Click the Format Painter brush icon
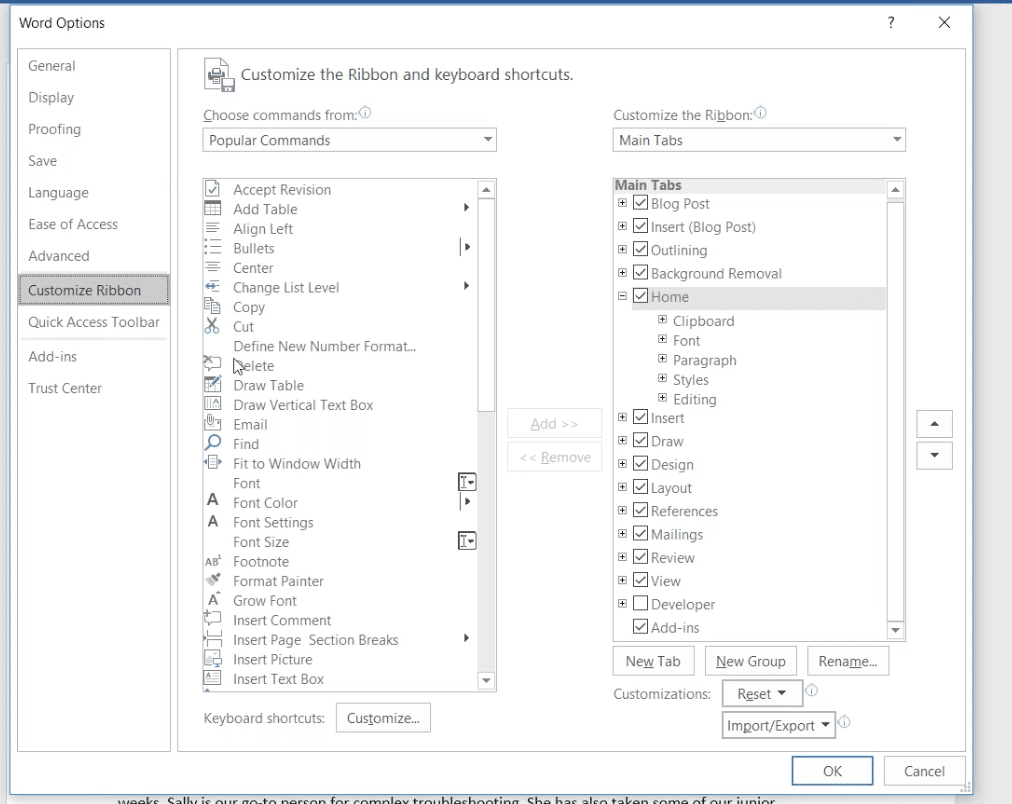Screen dimensions: 1012x804 pyautogui.click(x=213, y=580)
